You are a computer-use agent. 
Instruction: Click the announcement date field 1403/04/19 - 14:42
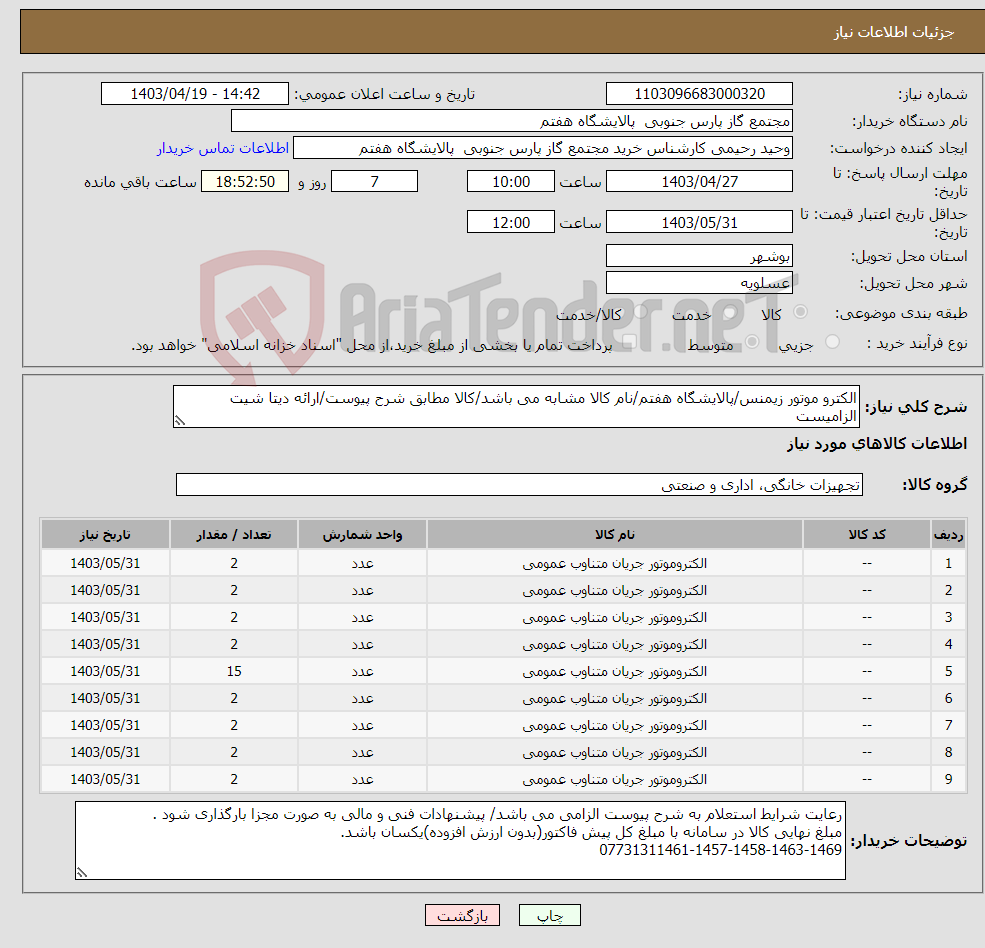195,94
